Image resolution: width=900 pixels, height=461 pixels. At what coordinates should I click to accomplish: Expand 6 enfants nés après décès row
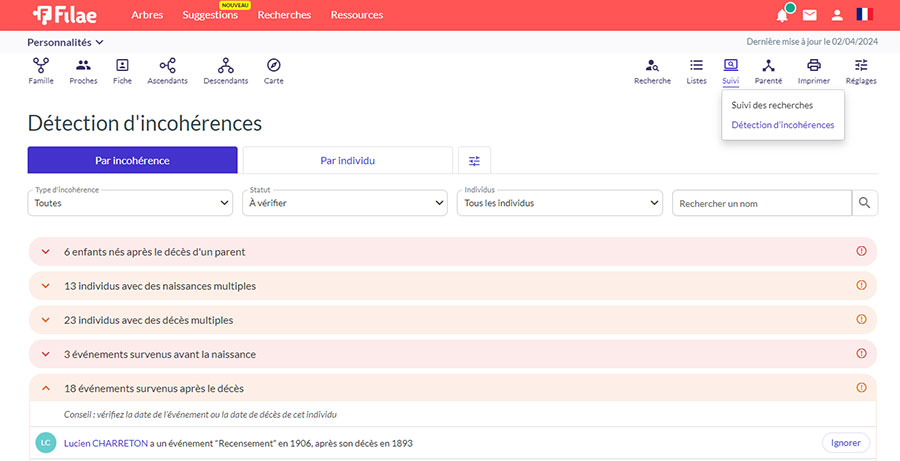45,252
